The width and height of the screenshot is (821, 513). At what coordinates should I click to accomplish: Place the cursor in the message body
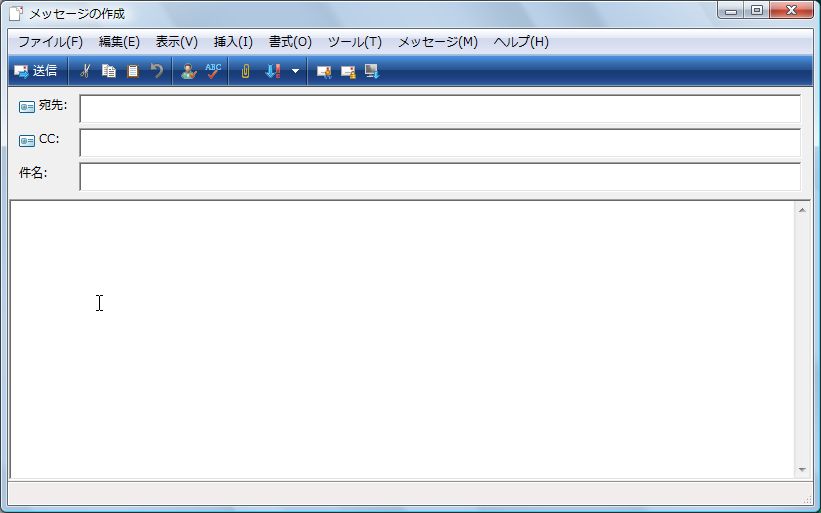tap(402, 340)
